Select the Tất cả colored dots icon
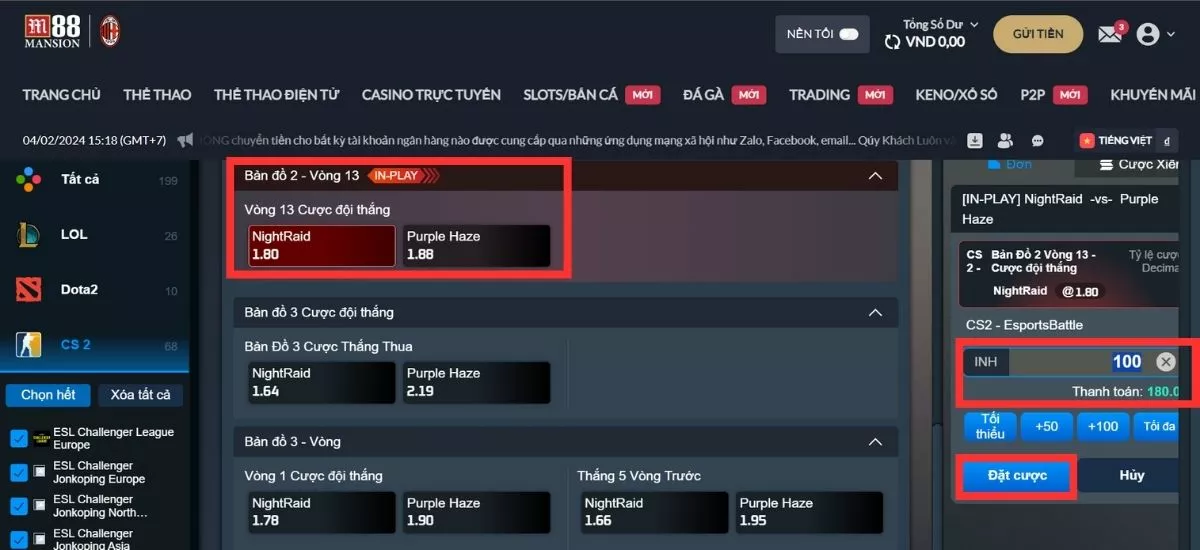The height and width of the screenshot is (550, 1200). point(28,180)
